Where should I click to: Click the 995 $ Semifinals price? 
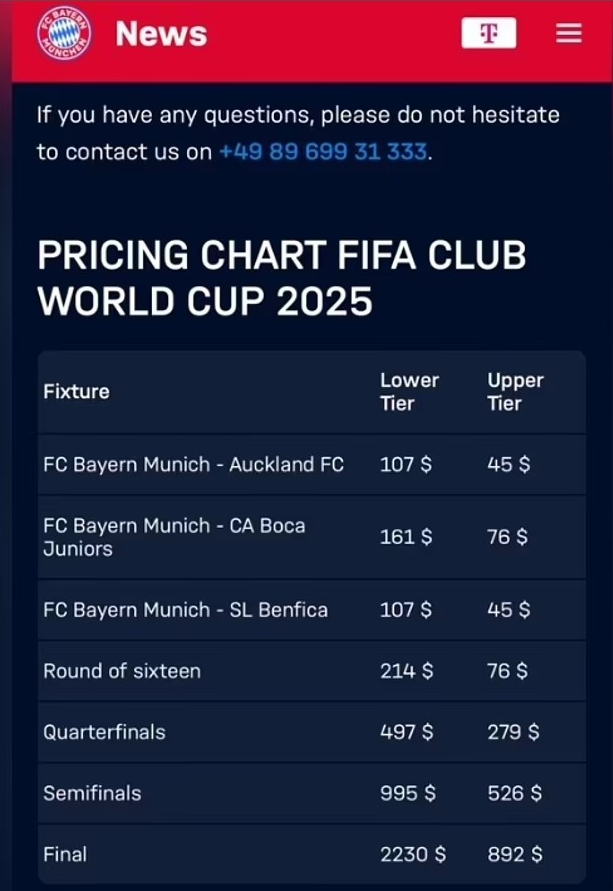[408, 793]
